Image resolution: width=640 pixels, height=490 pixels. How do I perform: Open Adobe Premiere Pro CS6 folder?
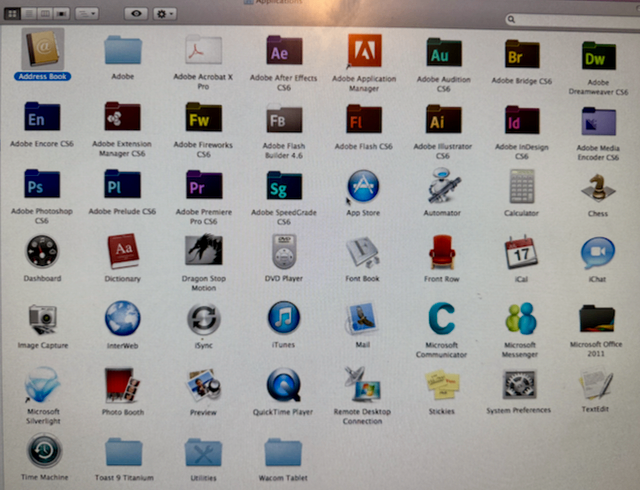(204, 185)
